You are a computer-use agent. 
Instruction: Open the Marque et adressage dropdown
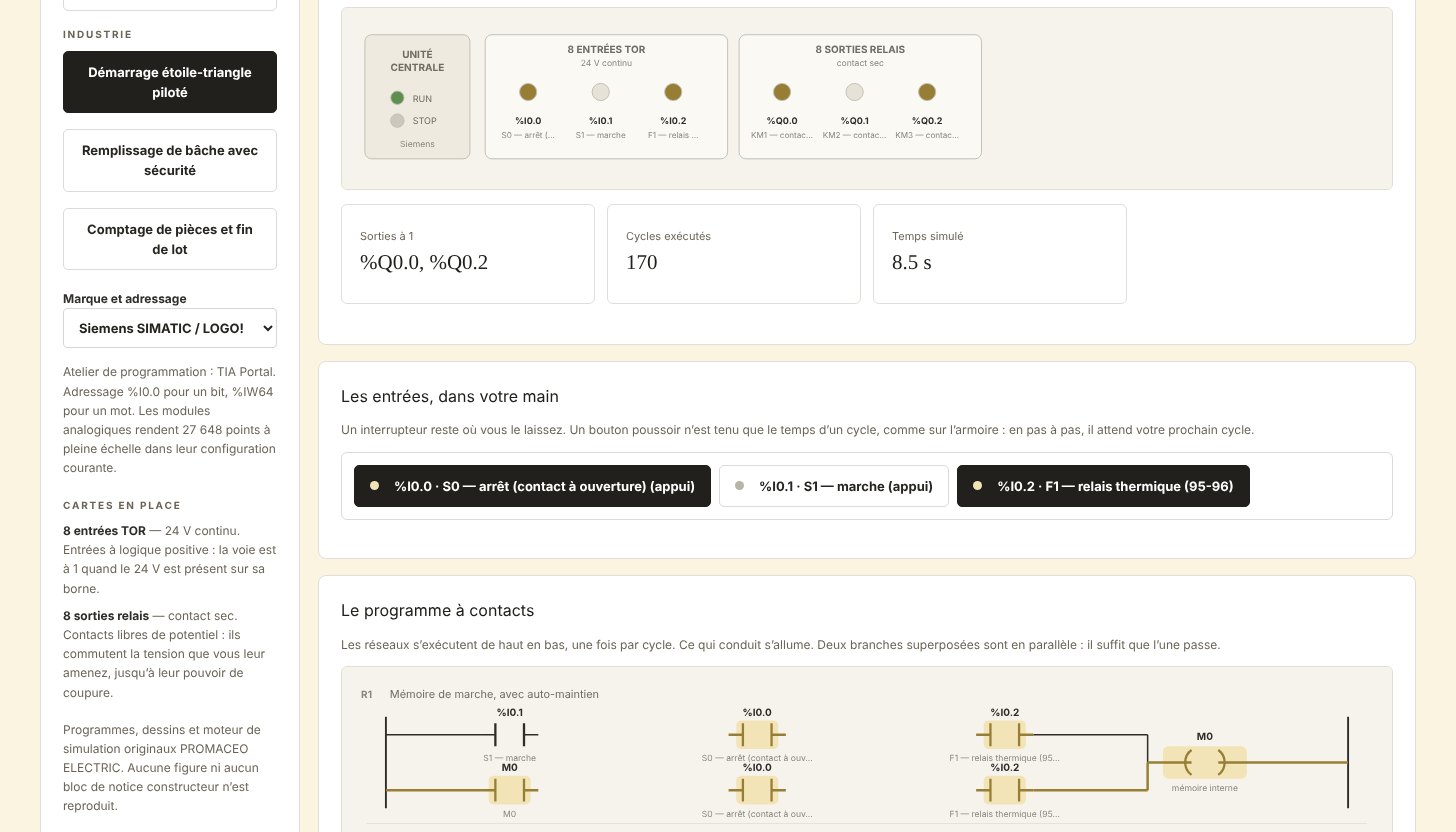click(x=170, y=328)
